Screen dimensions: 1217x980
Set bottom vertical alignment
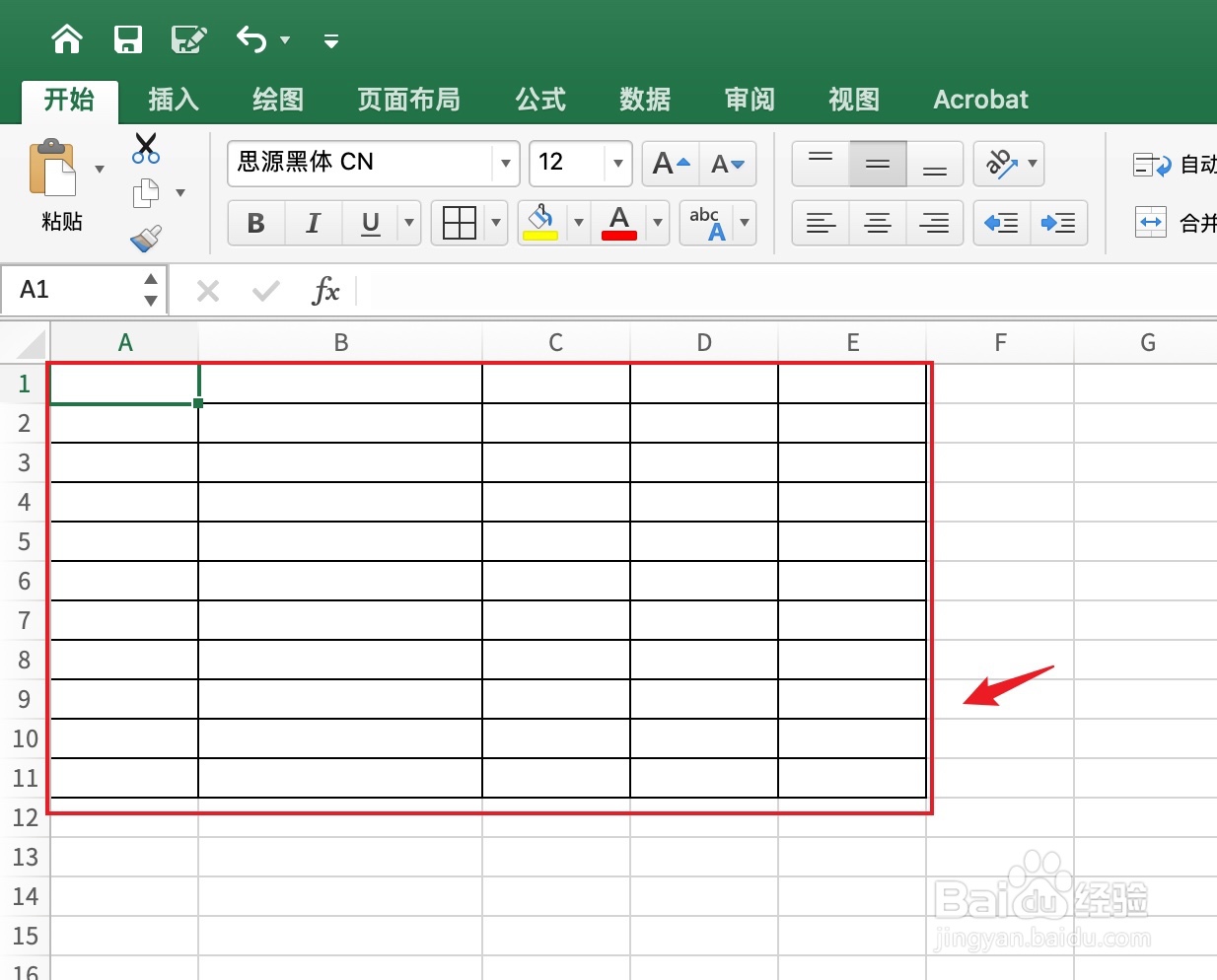click(935, 164)
